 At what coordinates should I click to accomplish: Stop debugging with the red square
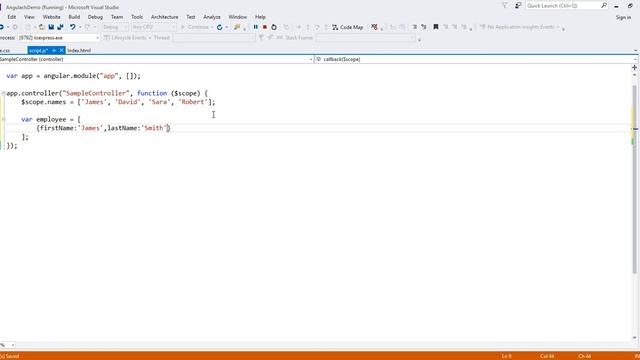(x=264, y=27)
